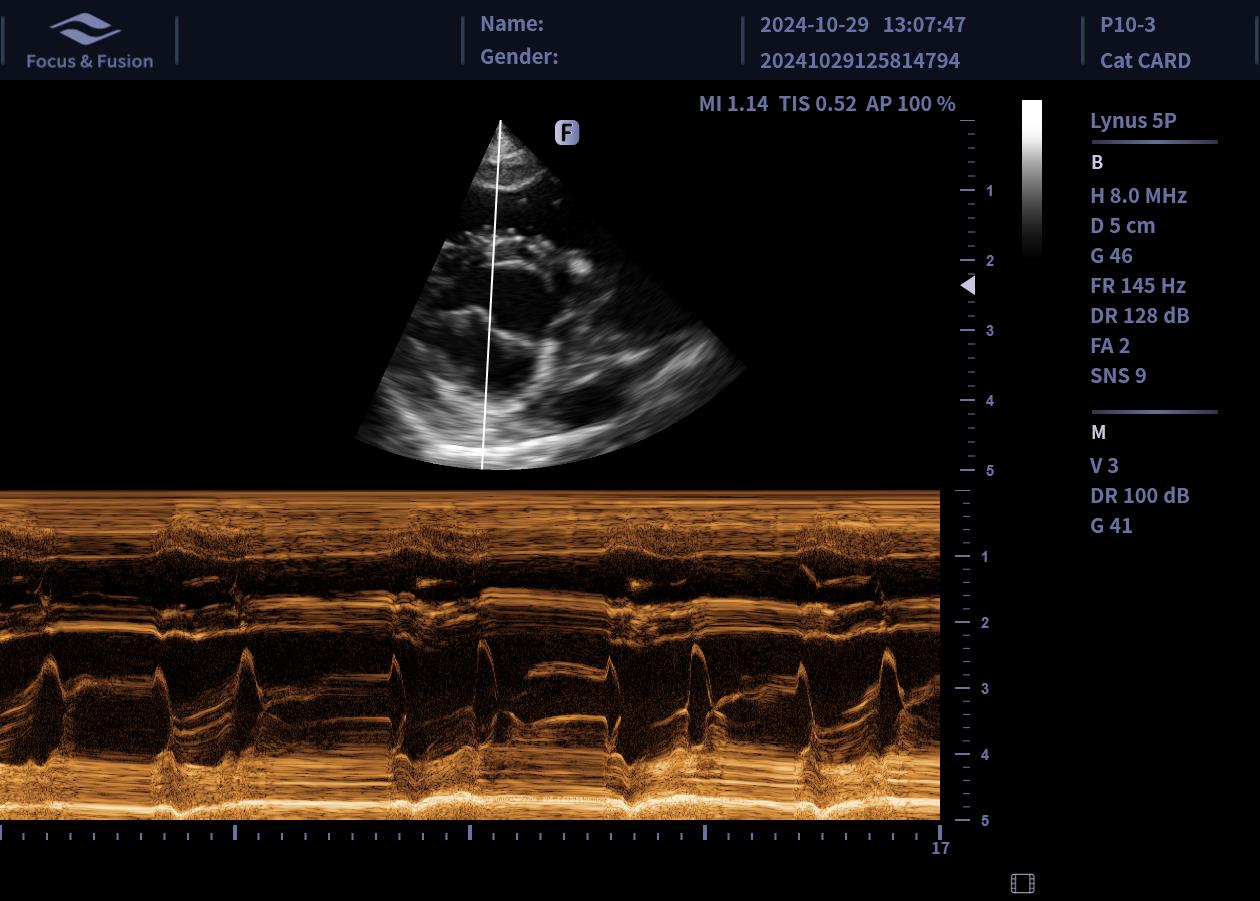This screenshot has height=901, width=1260.
Task: Click the Gender field in the header
Action: coord(519,57)
